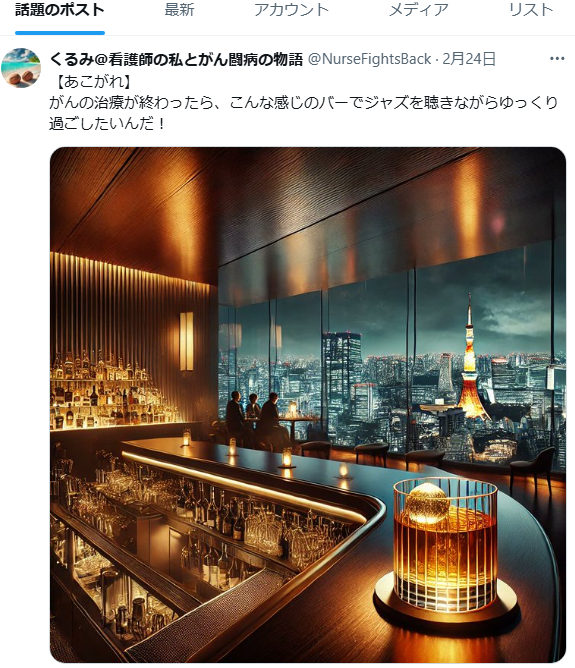
Task: Open the post's three-dot more menu
Action: [557, 59]
